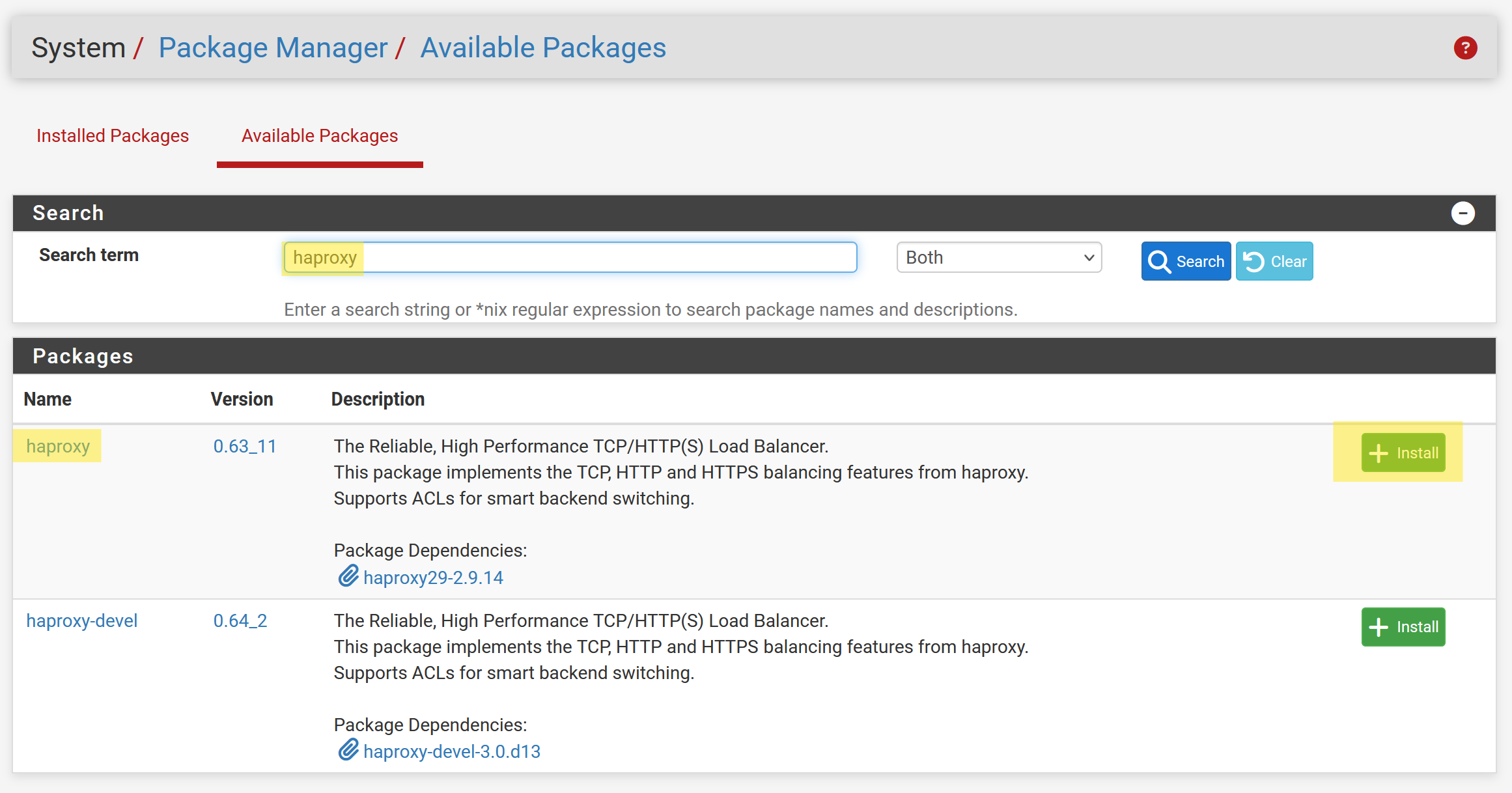Open the Available Packages breadcrumb link
1512x793 pixels.
543,48
